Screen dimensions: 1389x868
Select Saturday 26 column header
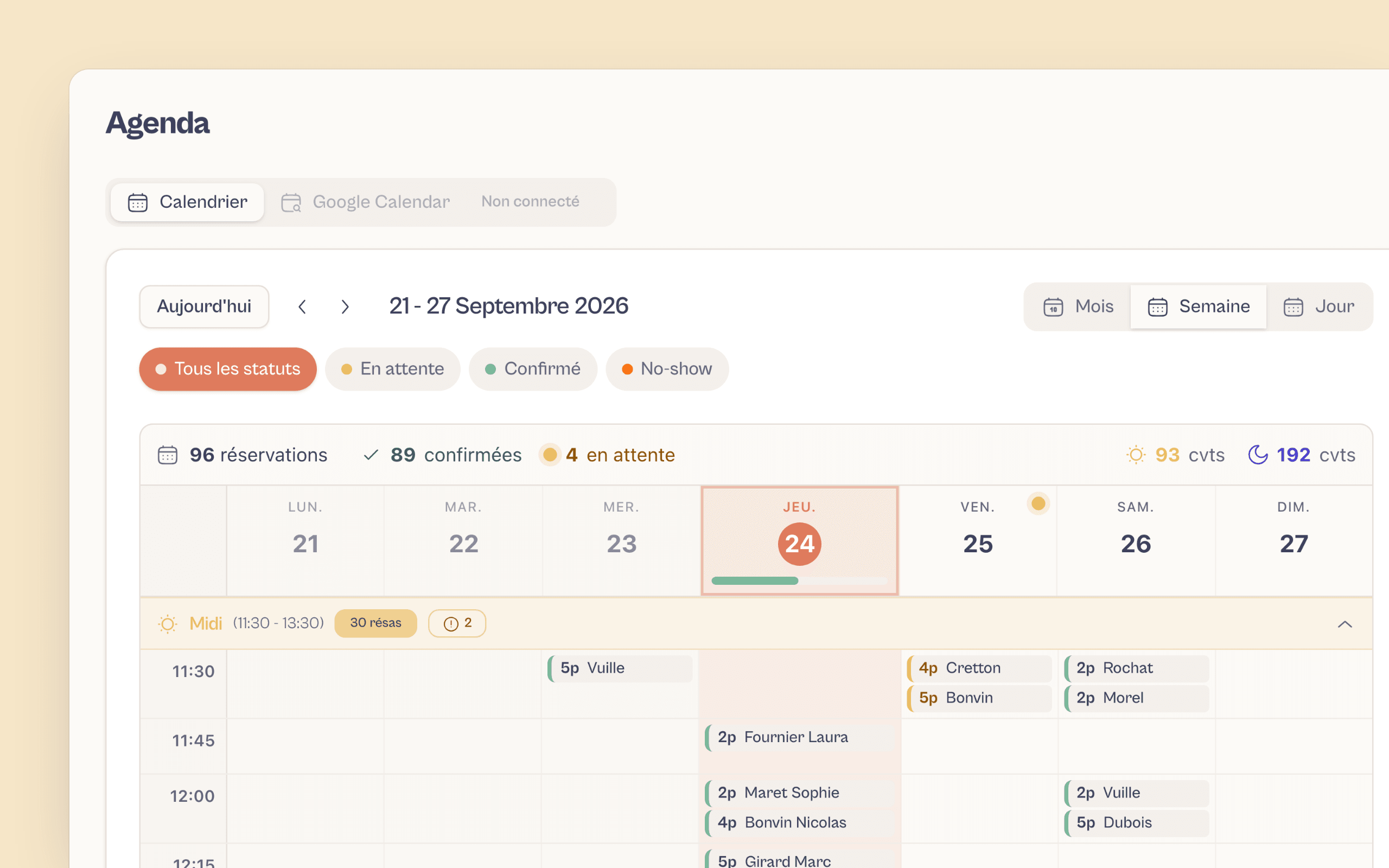pyautogui.click(x=1136, y=540)
